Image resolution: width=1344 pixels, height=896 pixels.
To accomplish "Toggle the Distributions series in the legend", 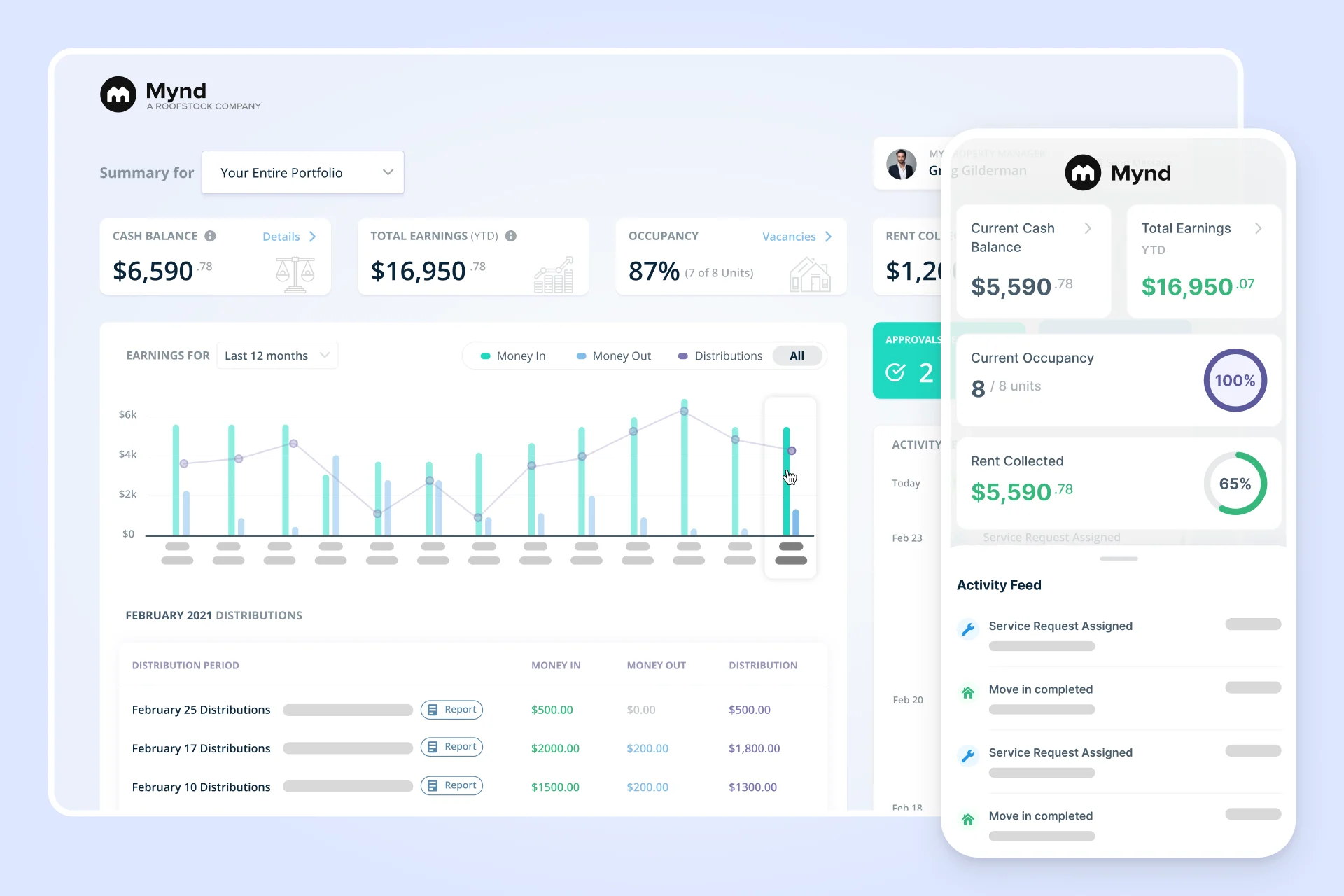I will pos(720,356).
